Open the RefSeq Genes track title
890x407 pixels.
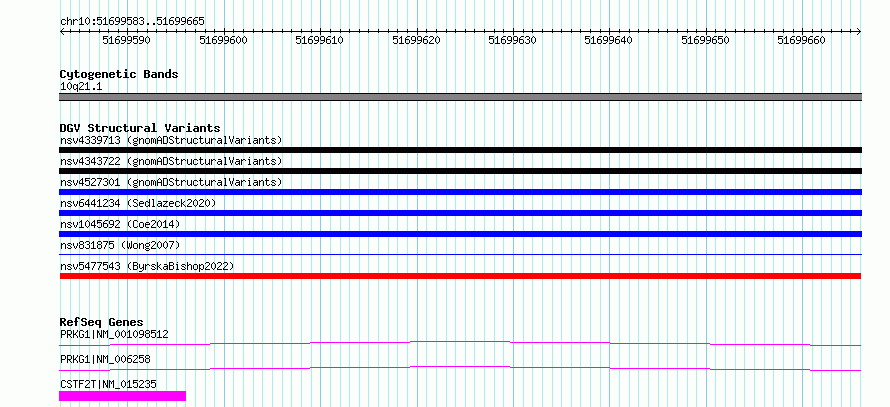(x=102, y=322)
